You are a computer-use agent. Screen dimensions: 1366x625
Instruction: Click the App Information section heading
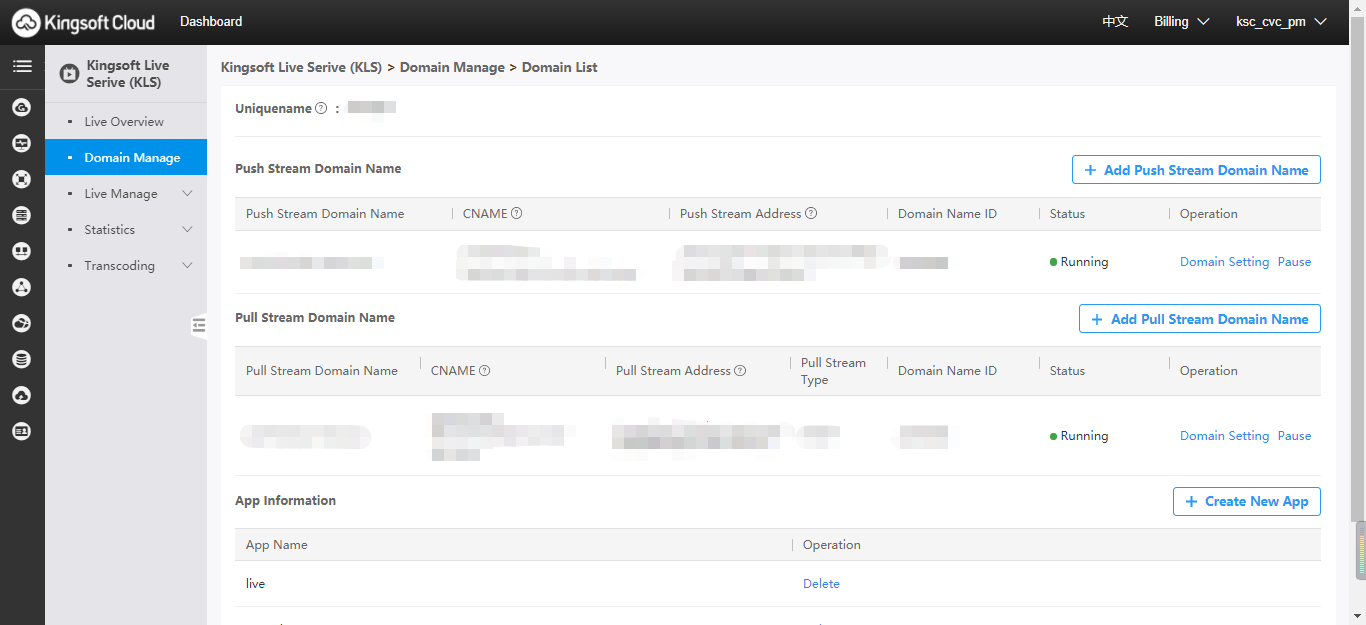point(285,500)
